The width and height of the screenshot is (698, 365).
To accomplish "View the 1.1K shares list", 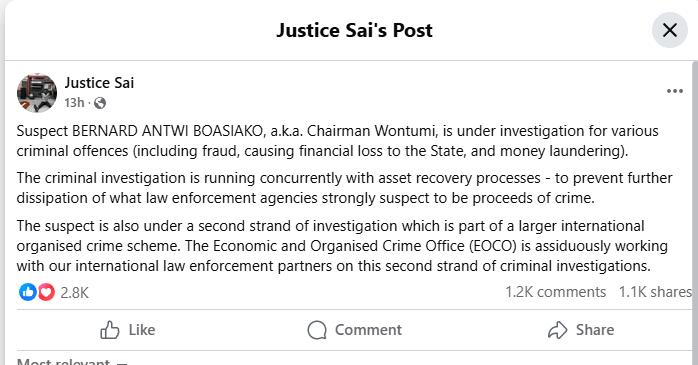I will (655, 292).
